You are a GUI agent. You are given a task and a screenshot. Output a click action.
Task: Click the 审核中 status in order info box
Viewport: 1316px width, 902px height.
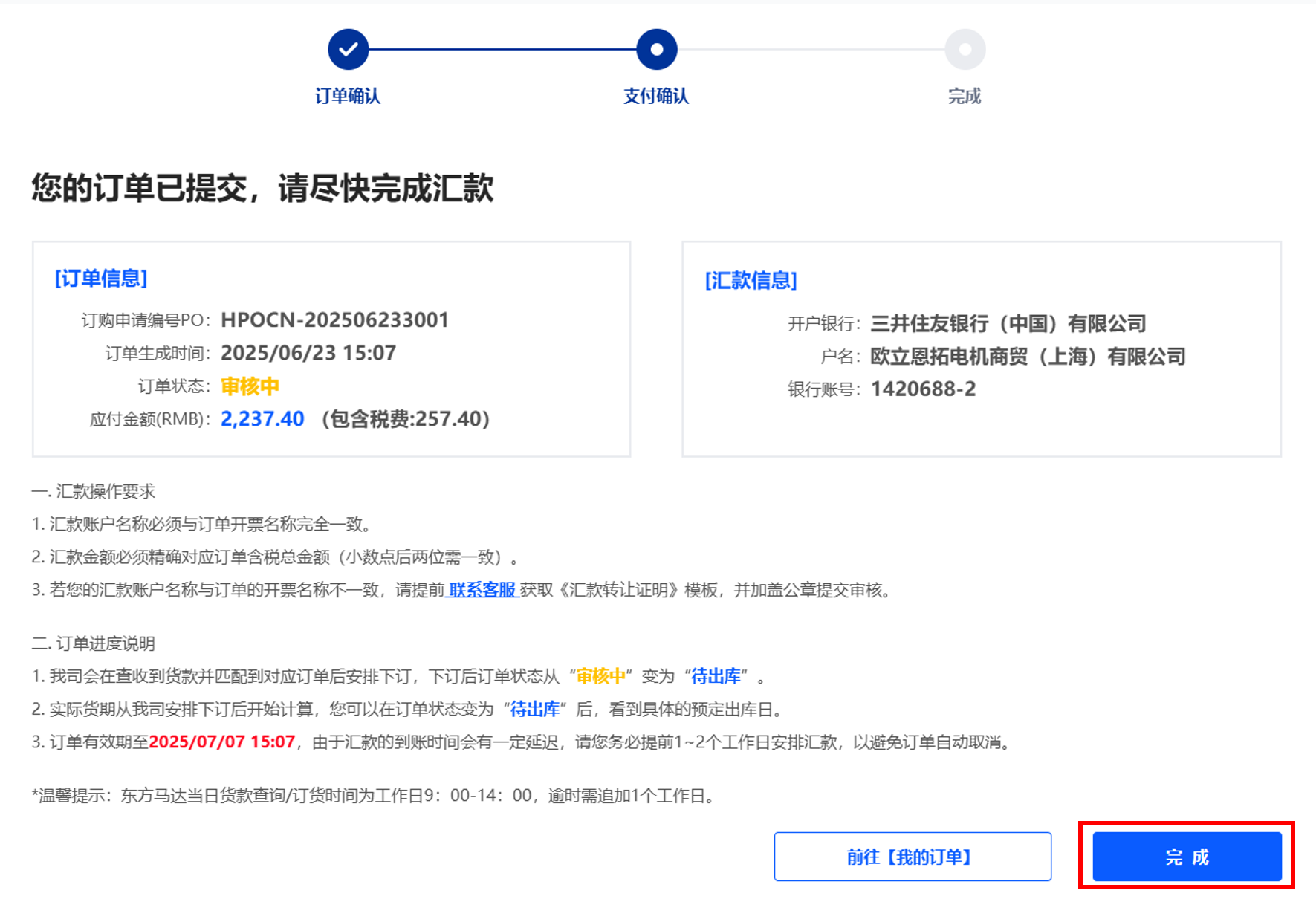click(250, 386)
